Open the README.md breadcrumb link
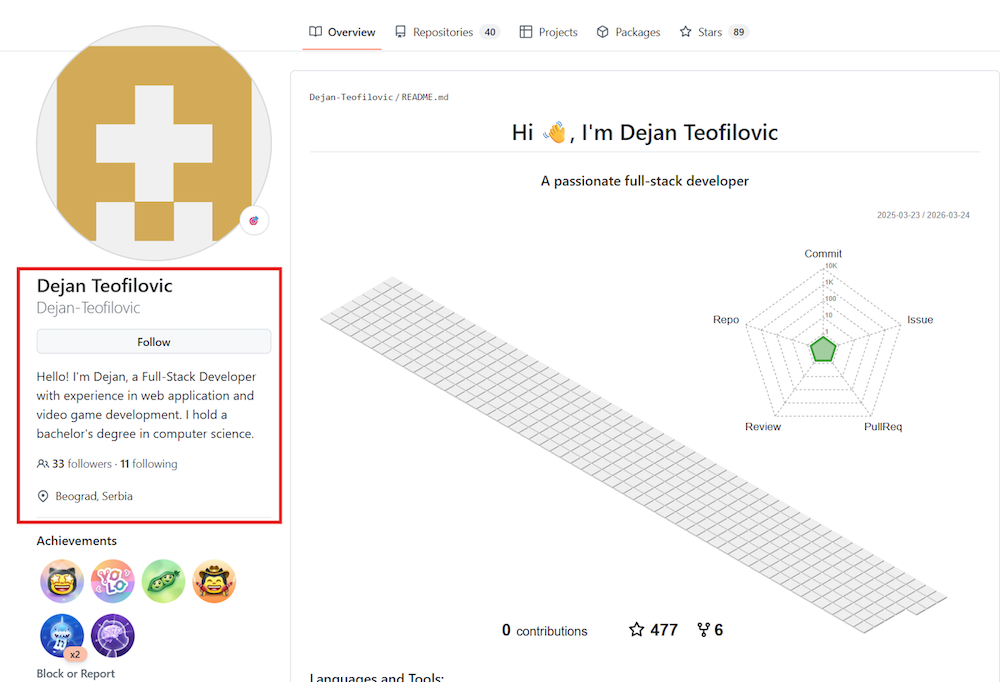 point(424,97)
